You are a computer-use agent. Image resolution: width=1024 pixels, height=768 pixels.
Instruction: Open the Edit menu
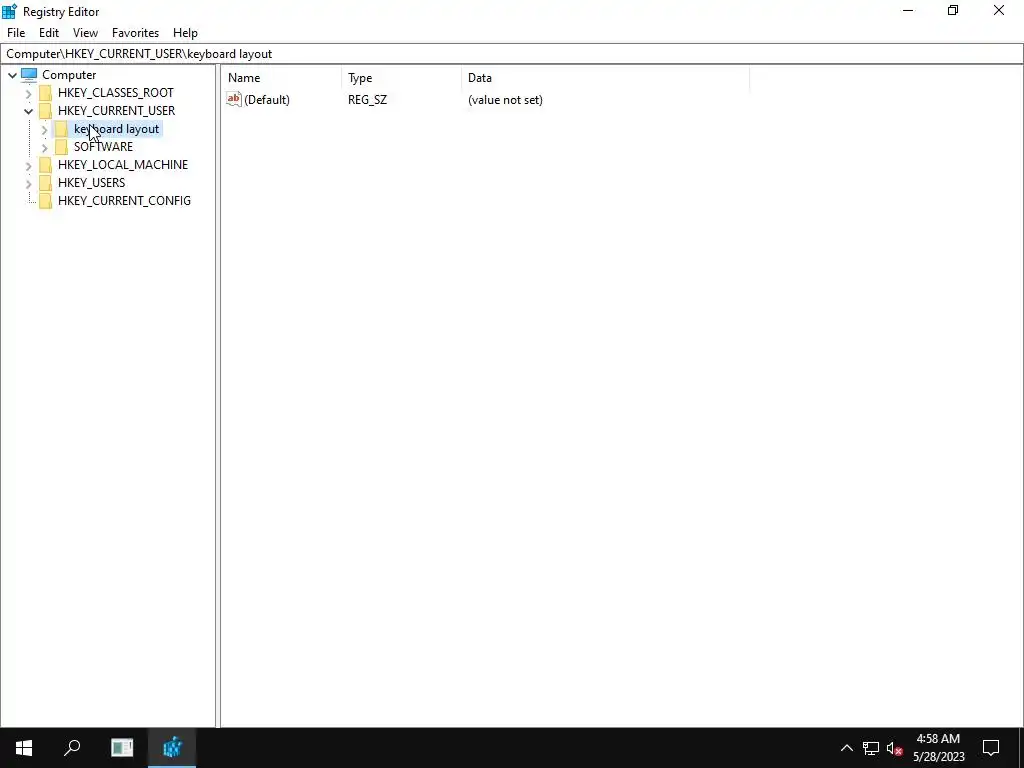point(49,33)
